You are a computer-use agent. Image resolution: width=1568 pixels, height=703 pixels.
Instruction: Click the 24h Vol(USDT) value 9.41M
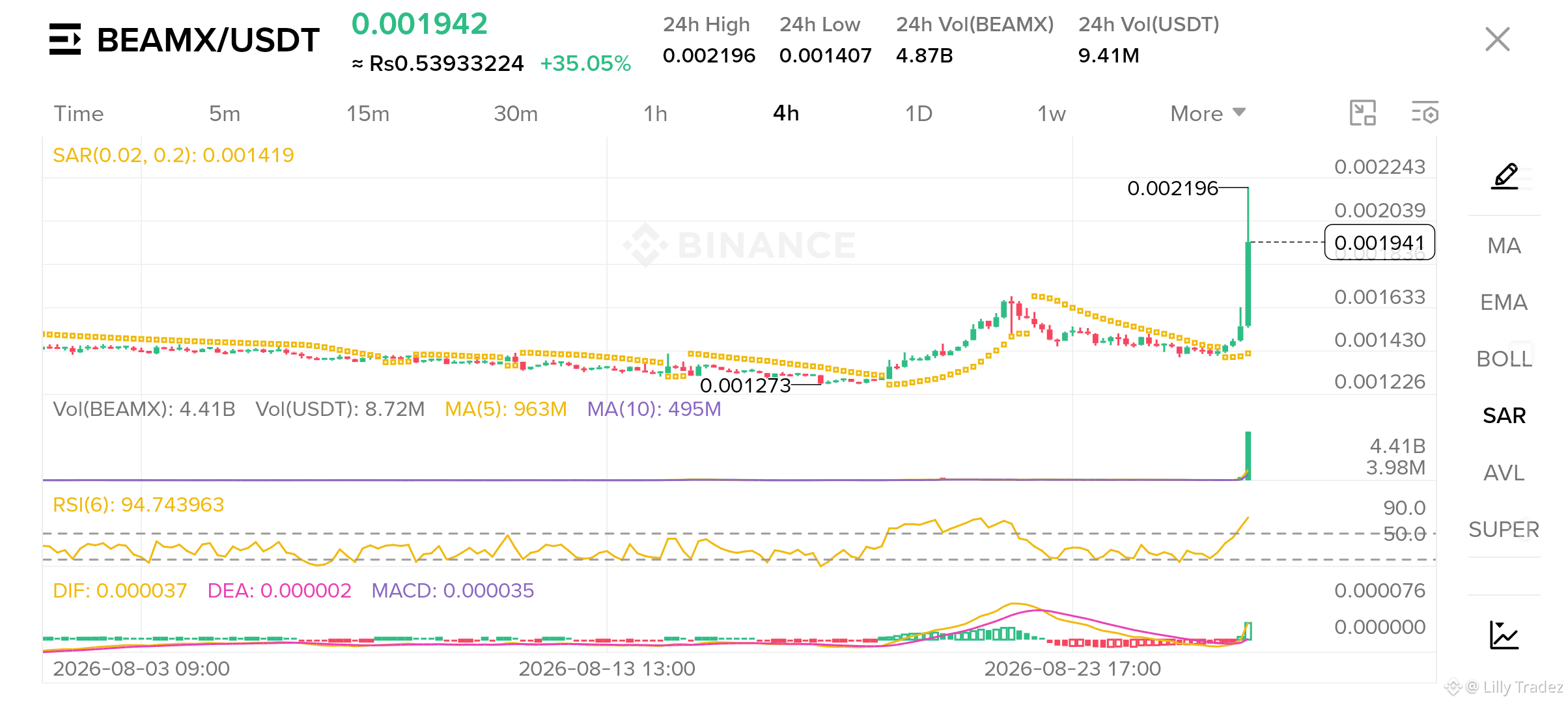(1108, 55)
